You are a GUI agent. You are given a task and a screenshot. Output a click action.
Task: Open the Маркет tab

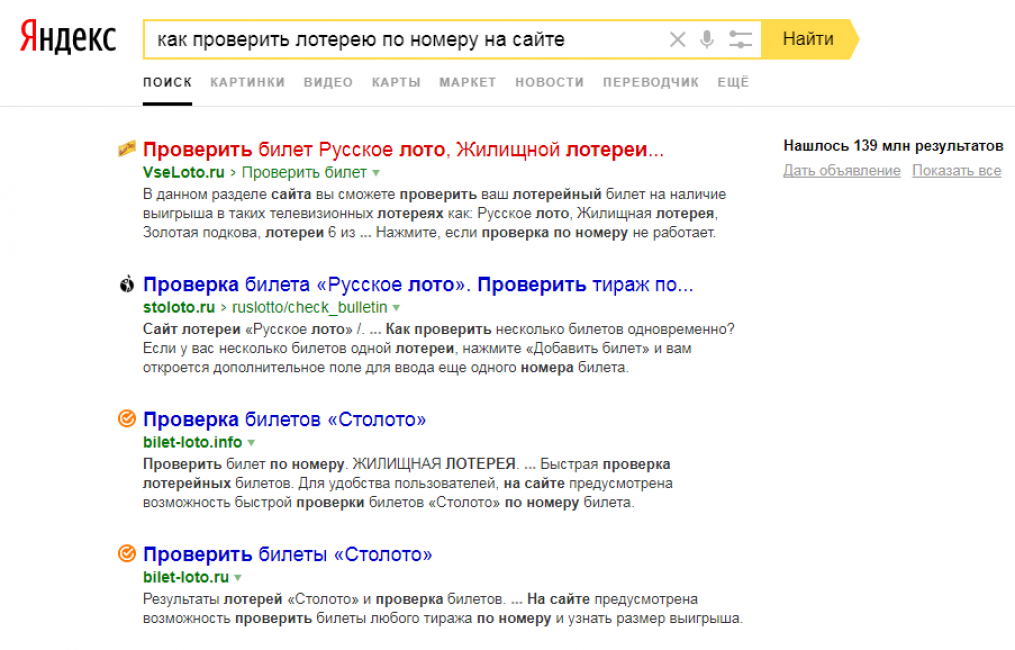click(467, 82)
